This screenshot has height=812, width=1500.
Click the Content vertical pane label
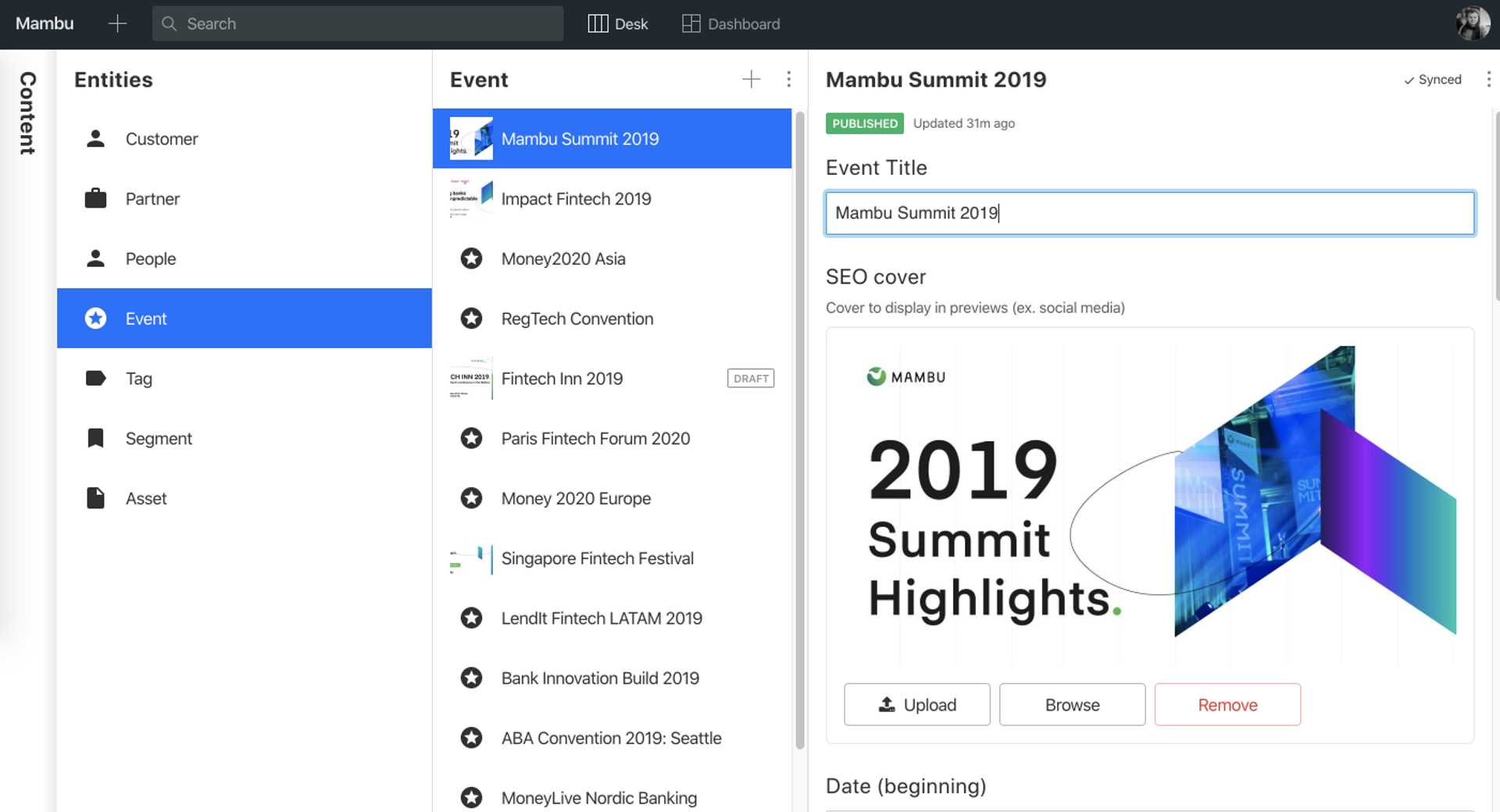[x=28, y=113]
